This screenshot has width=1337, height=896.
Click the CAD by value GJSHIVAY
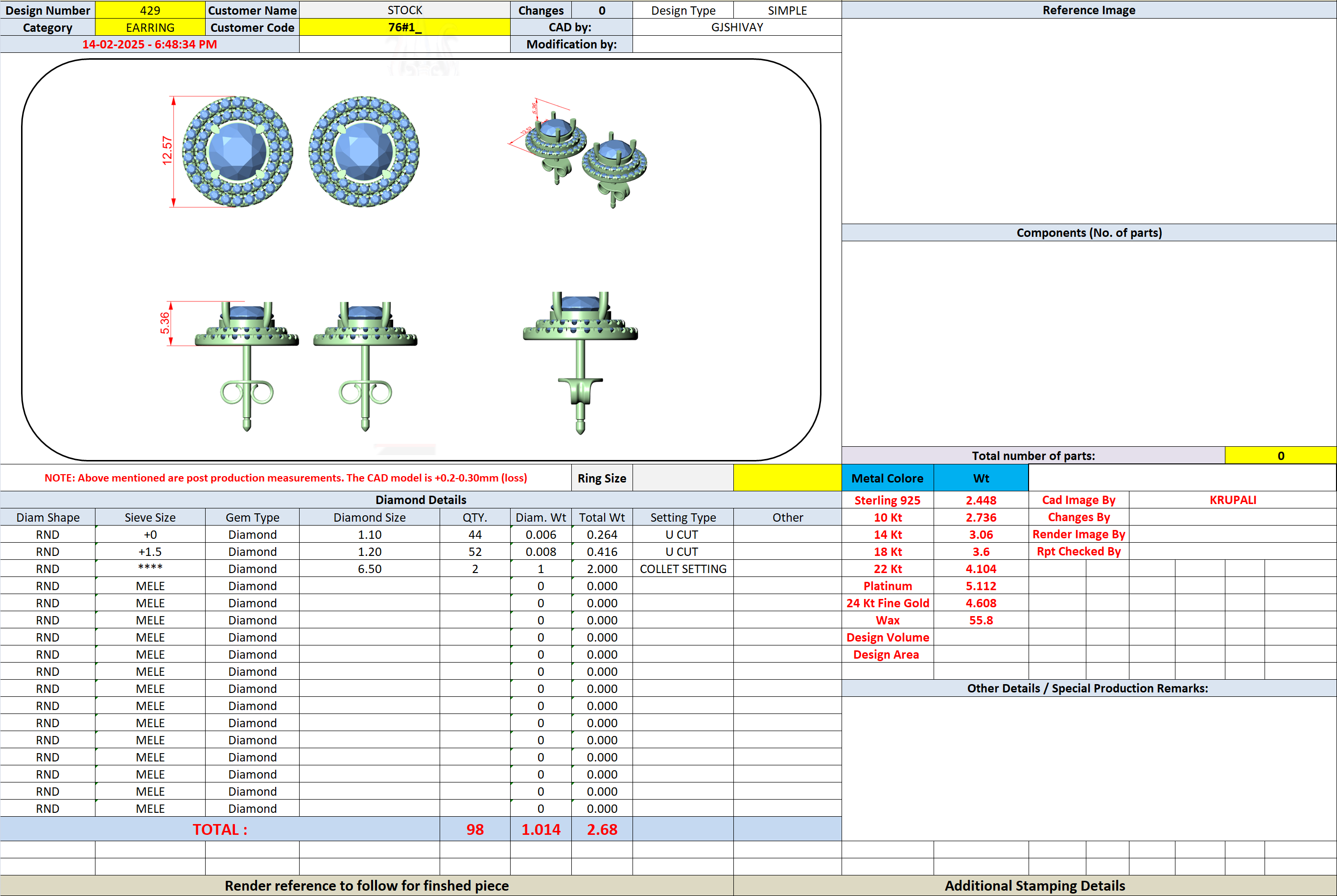pos(737,27)
